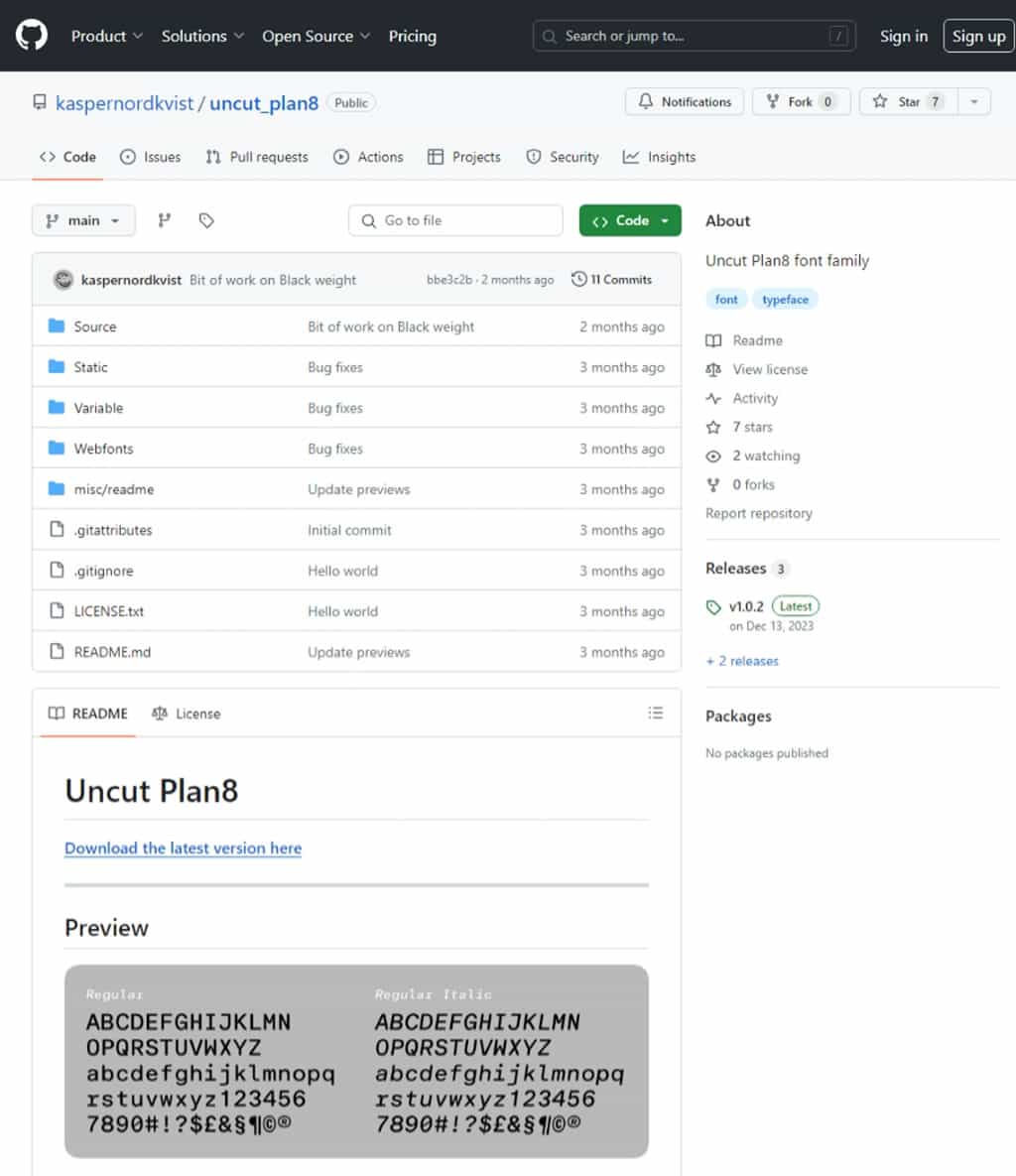
Task: Open the kaspernordkvist owner link
Action: coord(124,103)
